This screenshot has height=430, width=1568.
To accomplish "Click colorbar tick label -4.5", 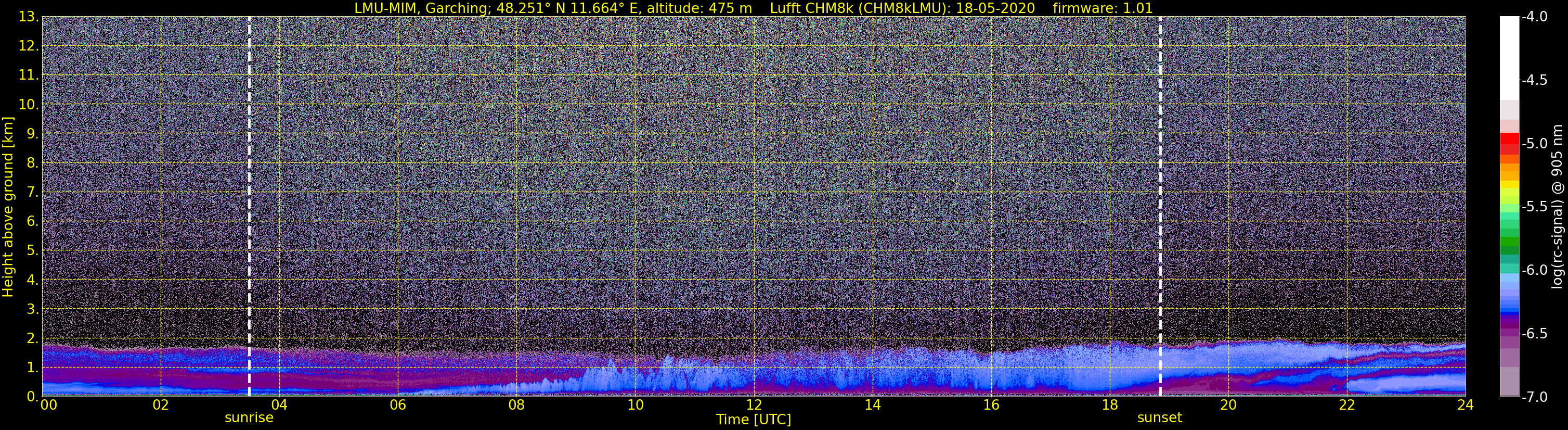I will pos(1535,80).
